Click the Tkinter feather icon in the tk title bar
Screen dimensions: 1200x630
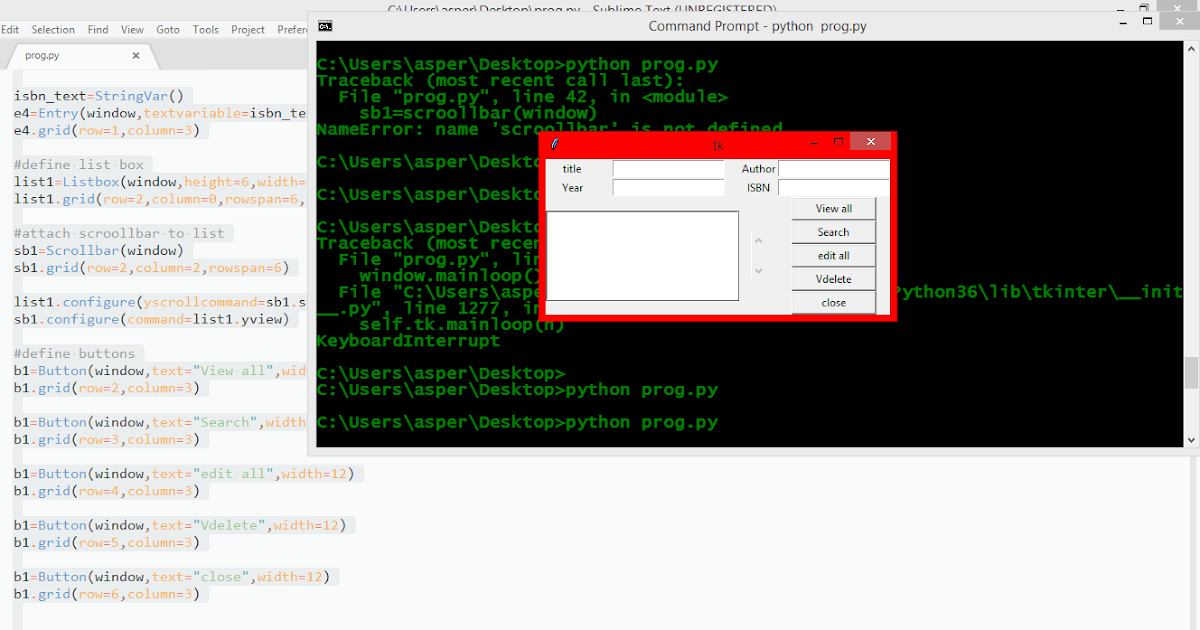553,144
